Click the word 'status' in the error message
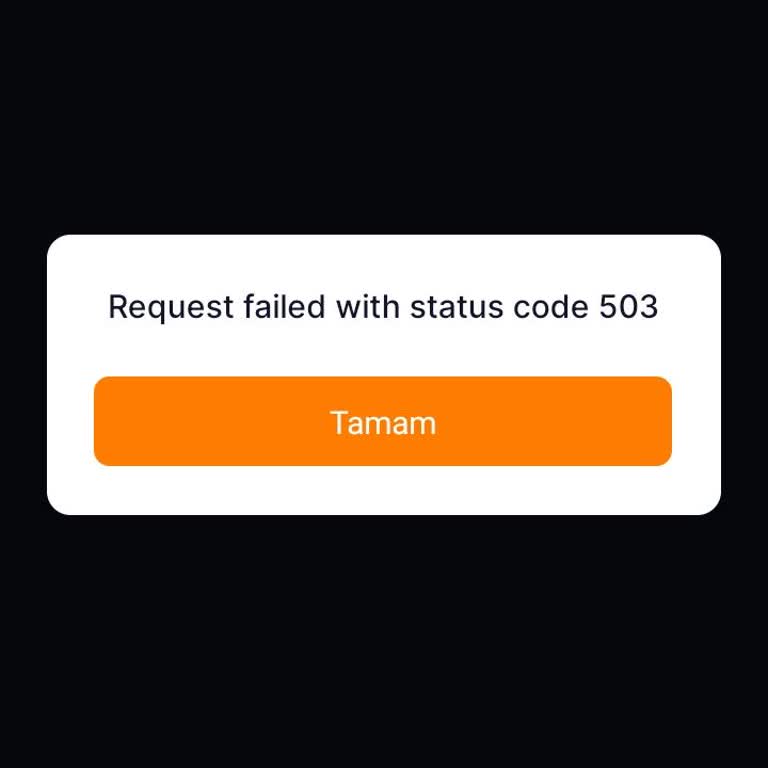This screenshot has height=768, width=768. pos(456,307)
